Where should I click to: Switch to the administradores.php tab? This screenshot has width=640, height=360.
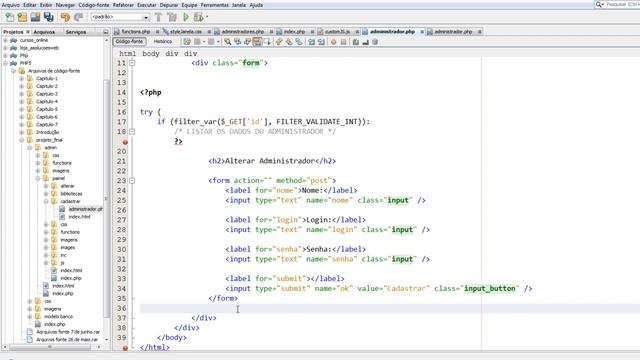tap(242, 31)
